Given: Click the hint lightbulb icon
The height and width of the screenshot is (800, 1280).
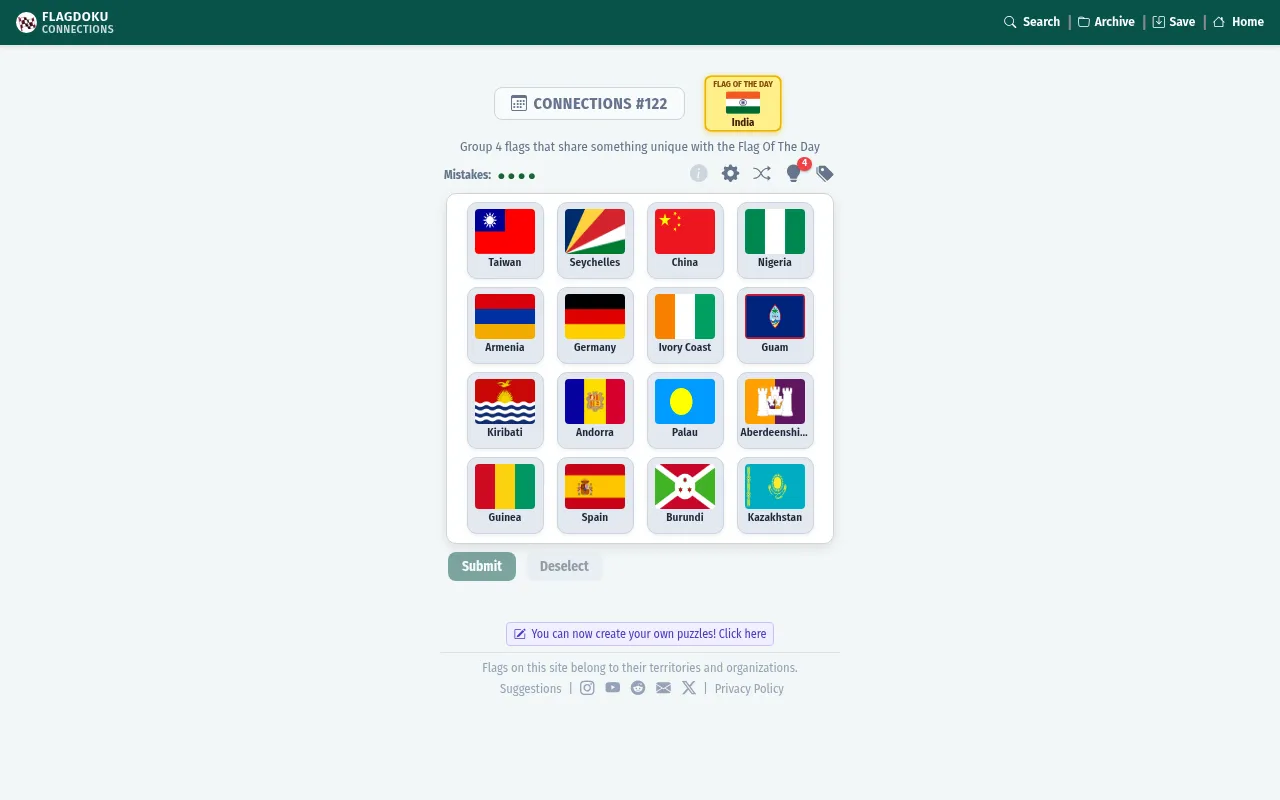Looking at the screenshot, I should [795, 172].
